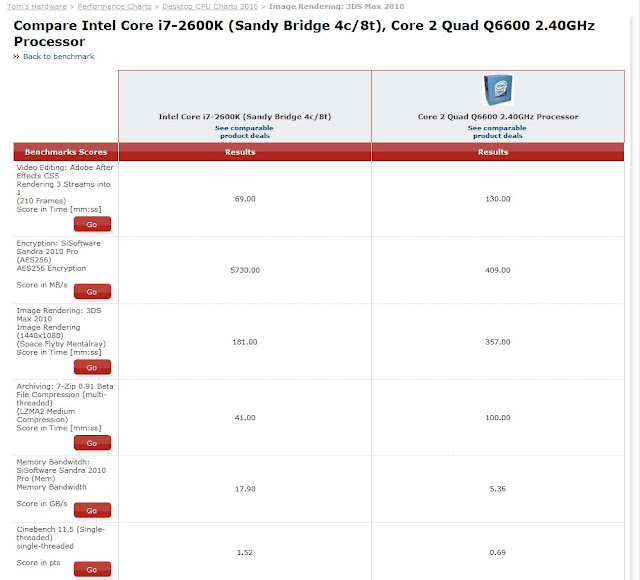Screen dimensions: 640x580
Task: Click the Encryption: SiSoftware Sandra 2010 Pro description
Action: [58, 264]
